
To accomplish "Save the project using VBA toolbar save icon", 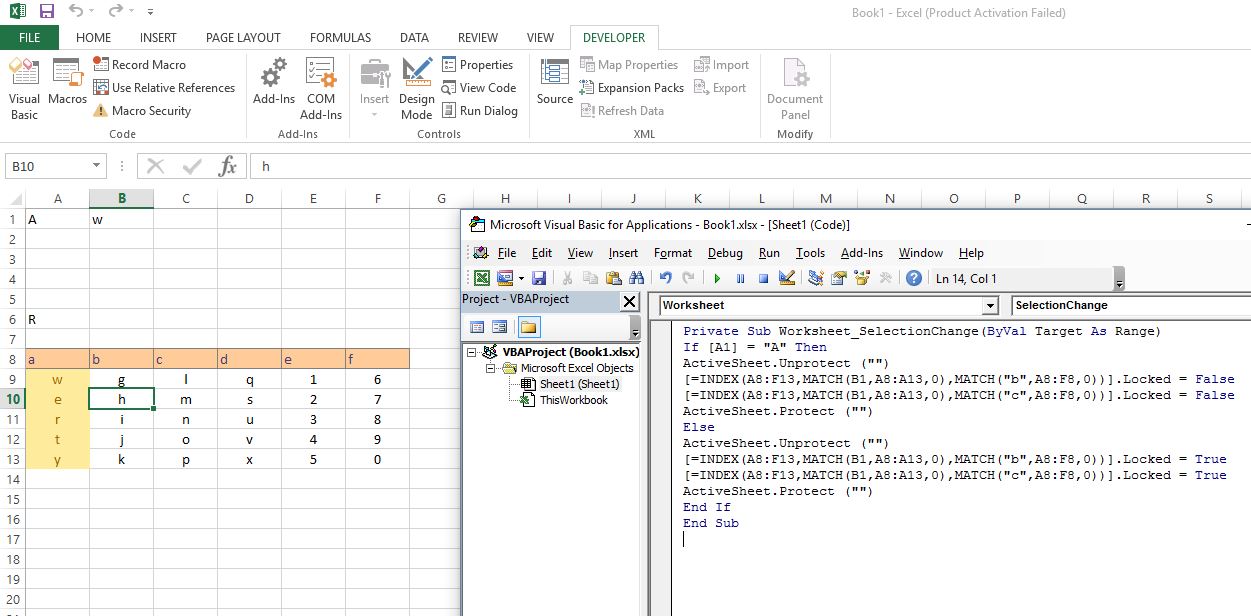I will click(540, 278).
